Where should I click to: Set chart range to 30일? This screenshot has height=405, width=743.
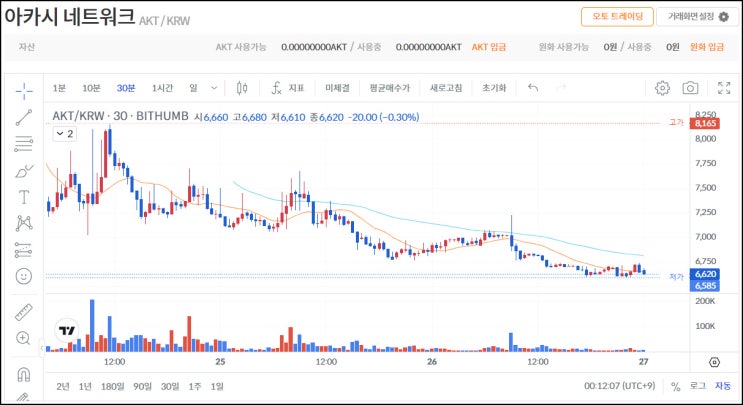pyautogui.click(x=170, y=387)
